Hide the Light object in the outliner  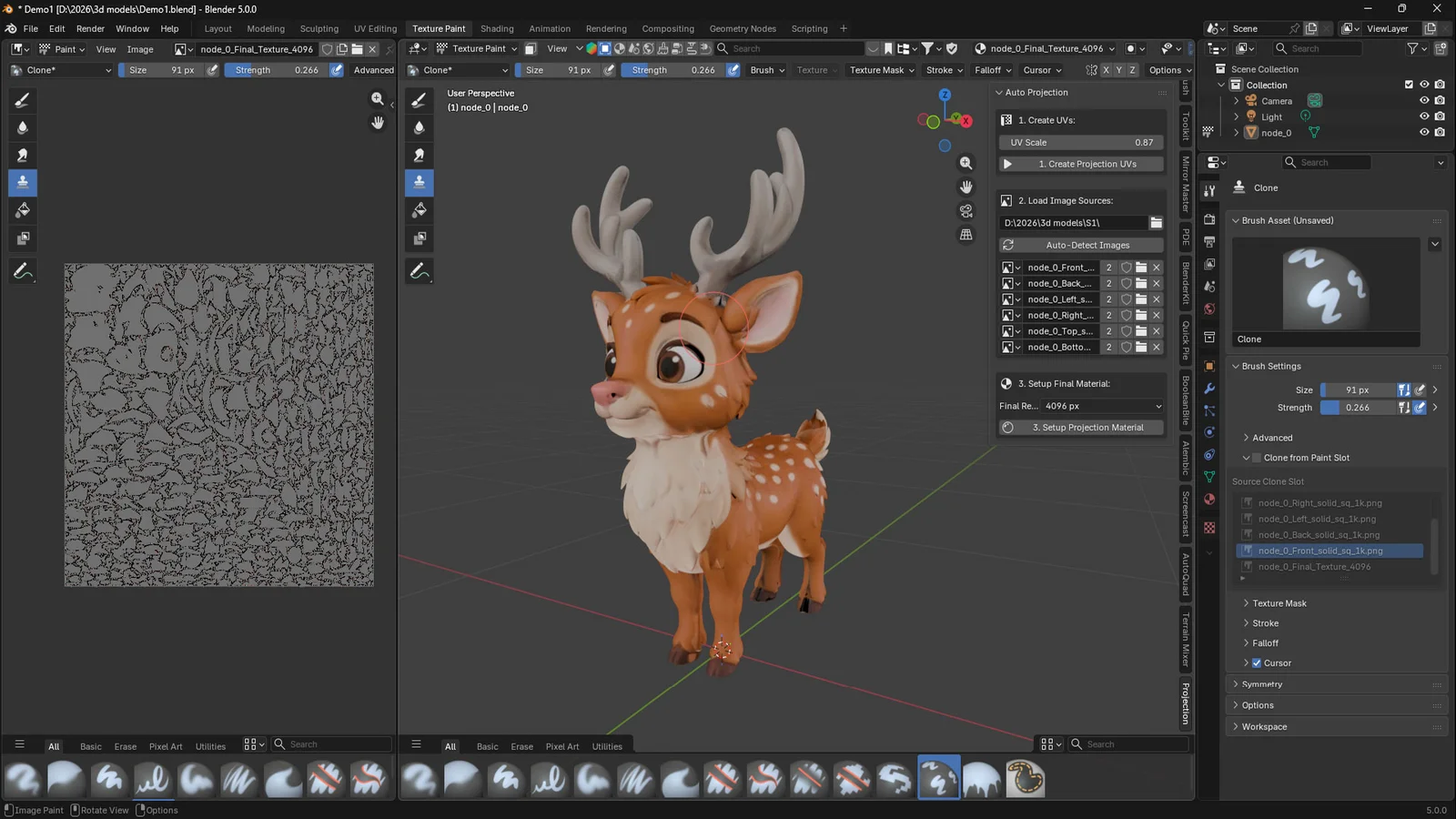1424,116
